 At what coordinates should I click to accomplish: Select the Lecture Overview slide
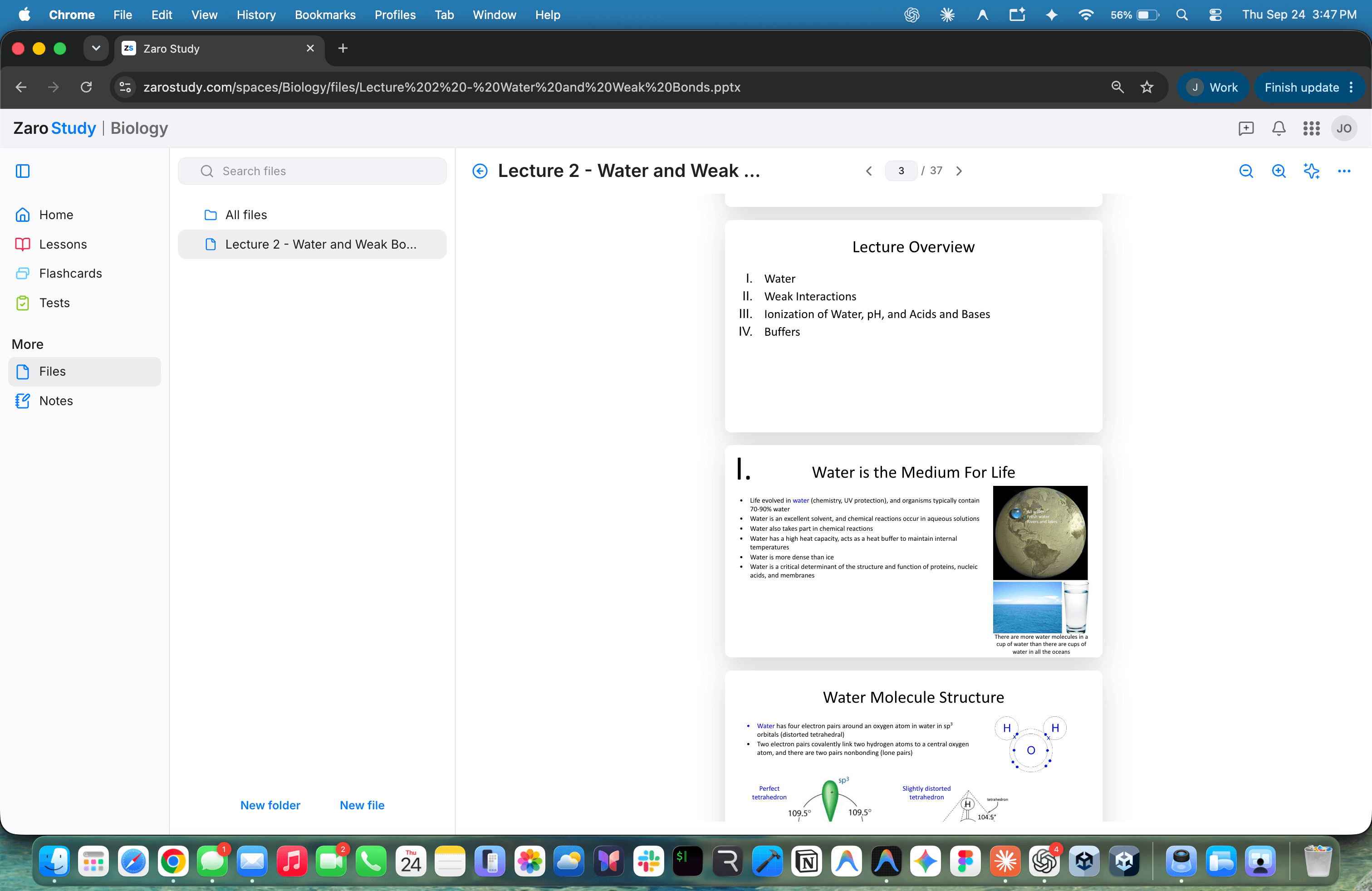click(x=913, y=326)
